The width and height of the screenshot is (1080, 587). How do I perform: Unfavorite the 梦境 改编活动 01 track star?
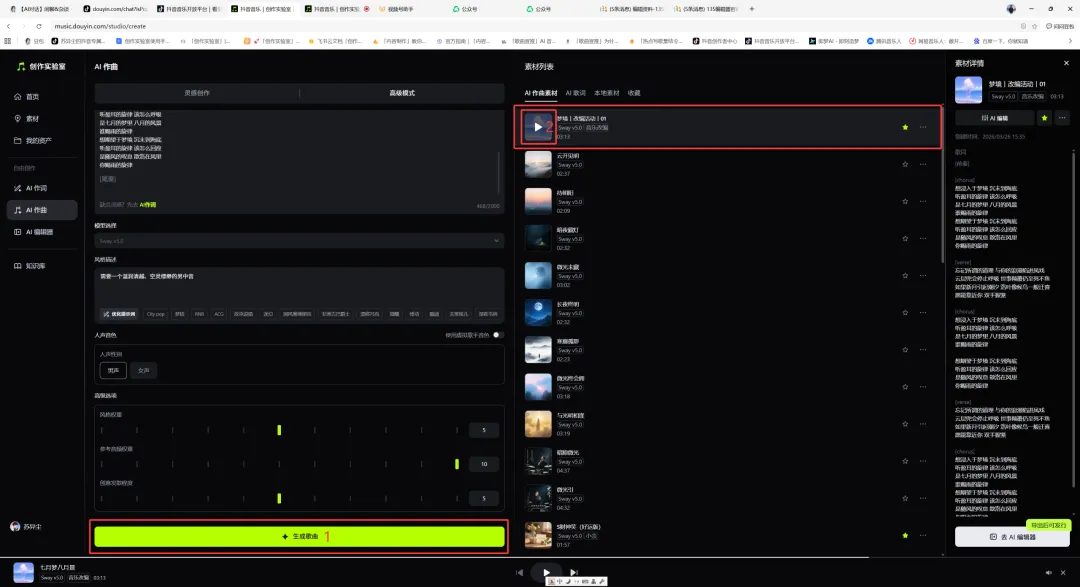click(x=905, y=127)
